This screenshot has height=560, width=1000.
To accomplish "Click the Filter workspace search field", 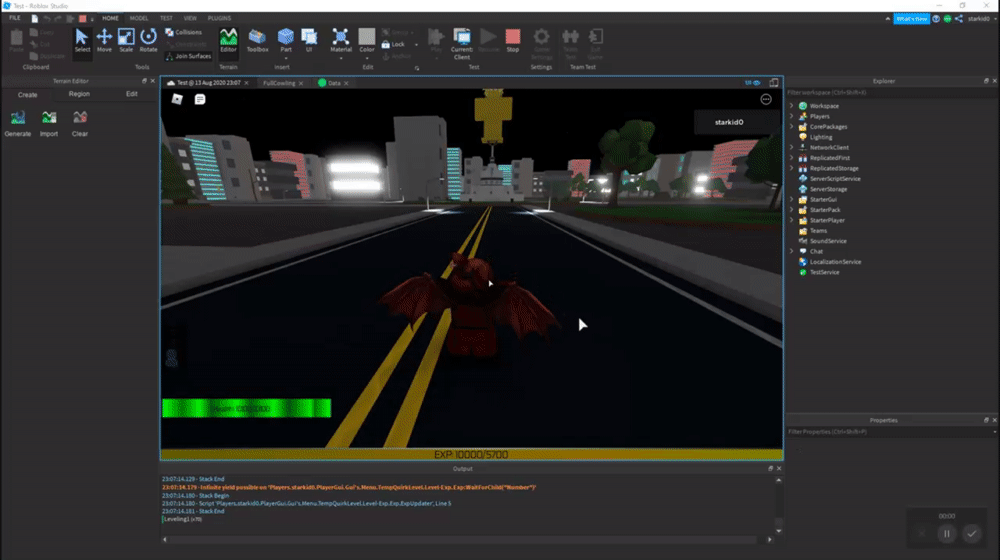I will coord(890,92).
